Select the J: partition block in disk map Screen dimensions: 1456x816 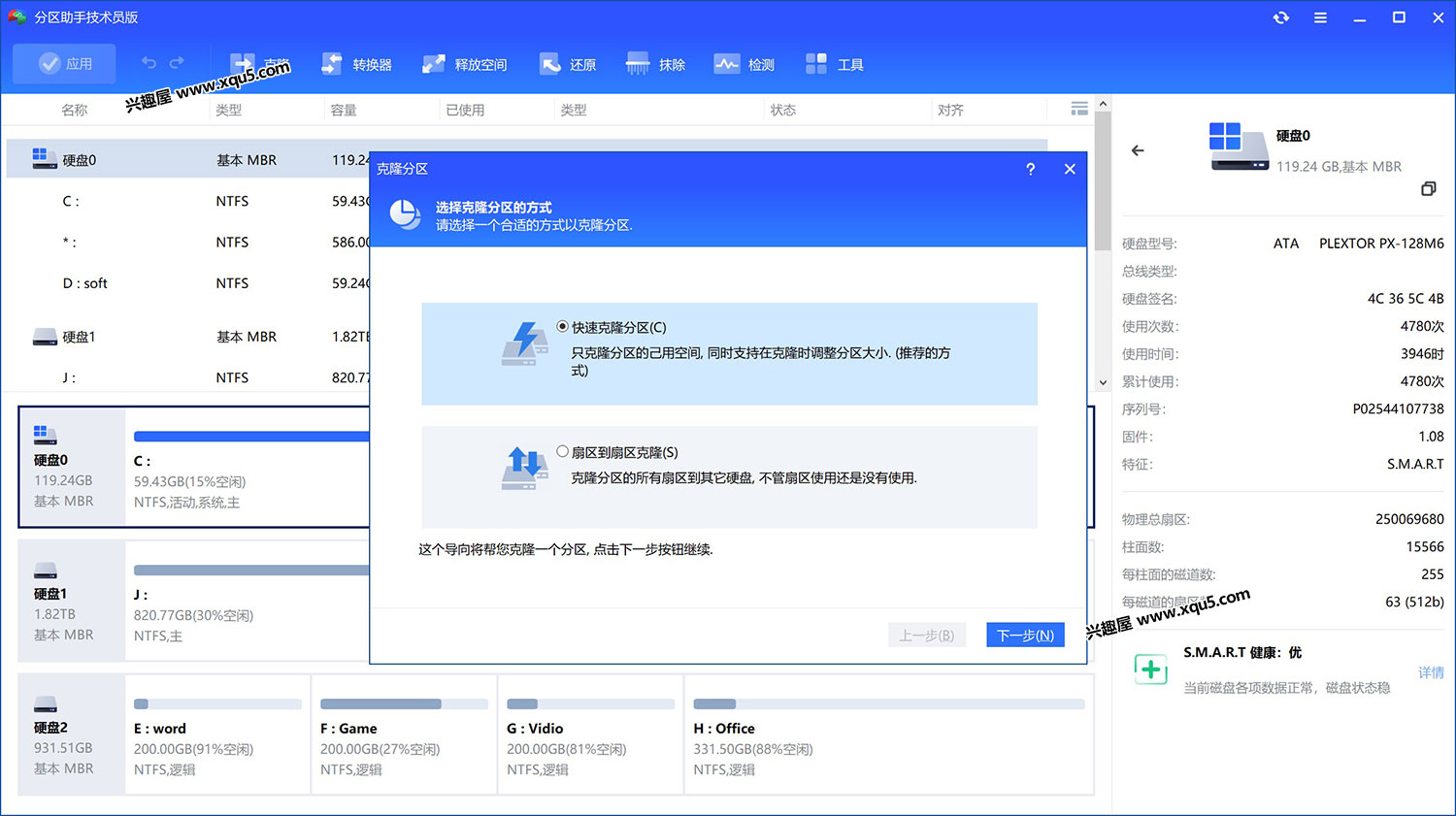click(x=248, y=601)
